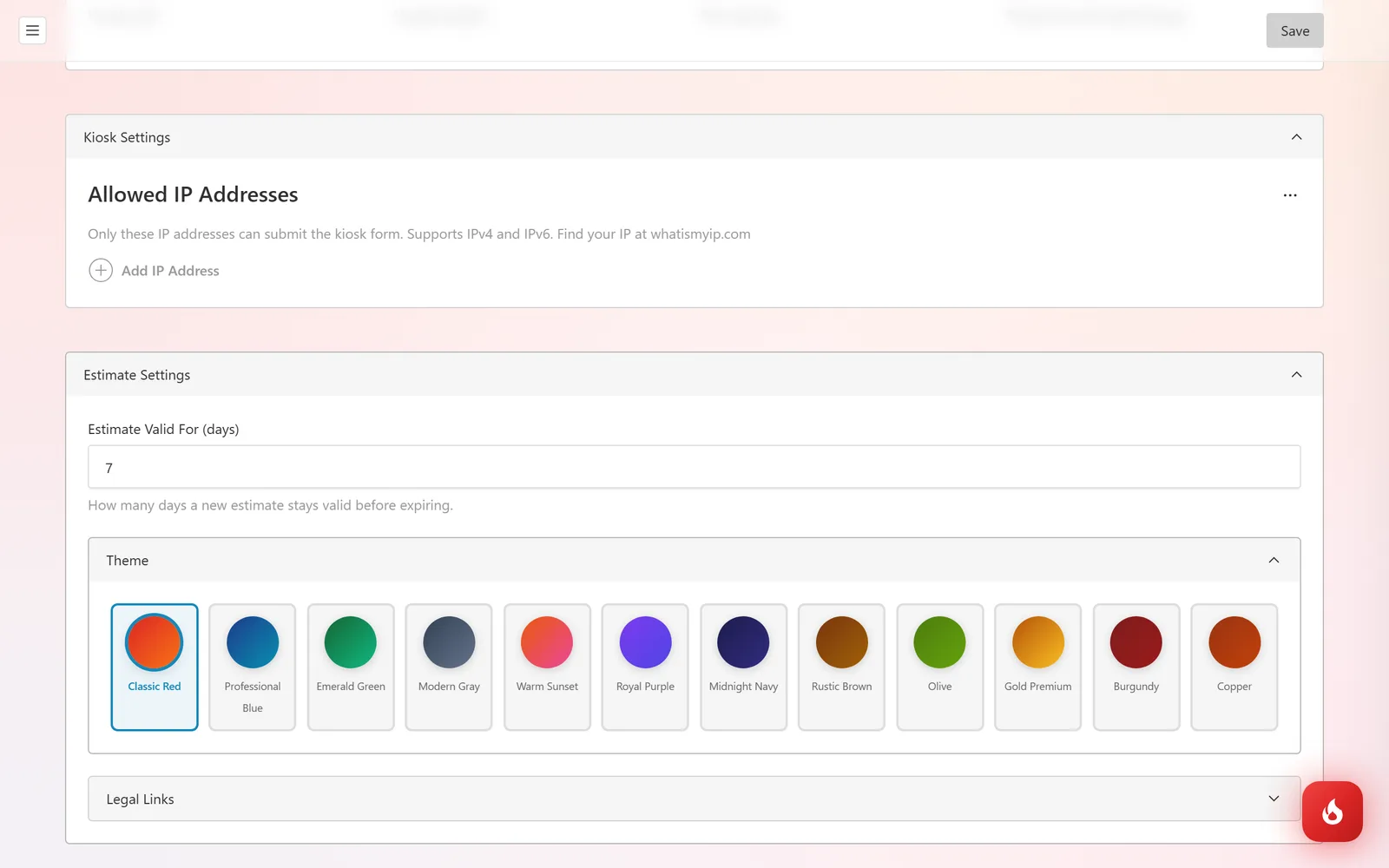Click the Kiosk Settings header title
Image resolution: width=1389 pixels, height=868 pixels.
127,137
